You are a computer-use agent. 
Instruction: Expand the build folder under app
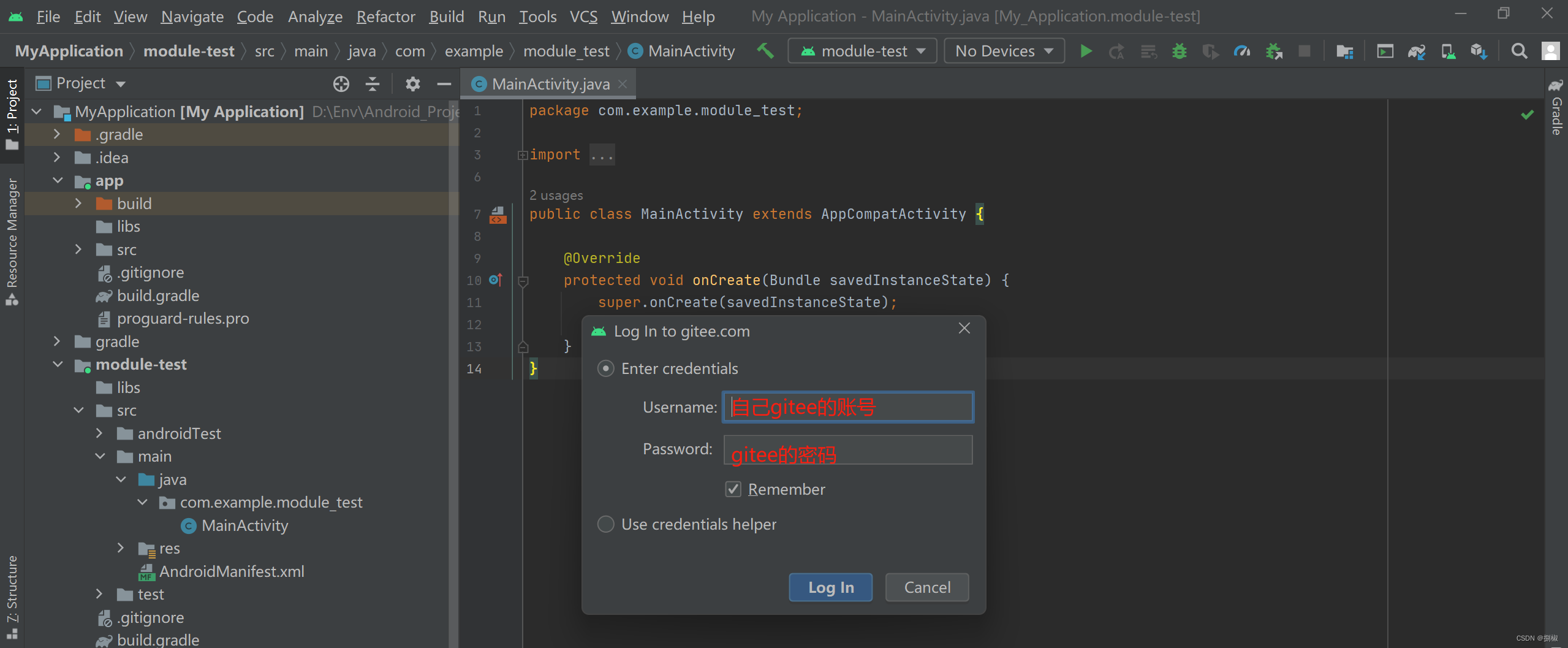point(78,204)
